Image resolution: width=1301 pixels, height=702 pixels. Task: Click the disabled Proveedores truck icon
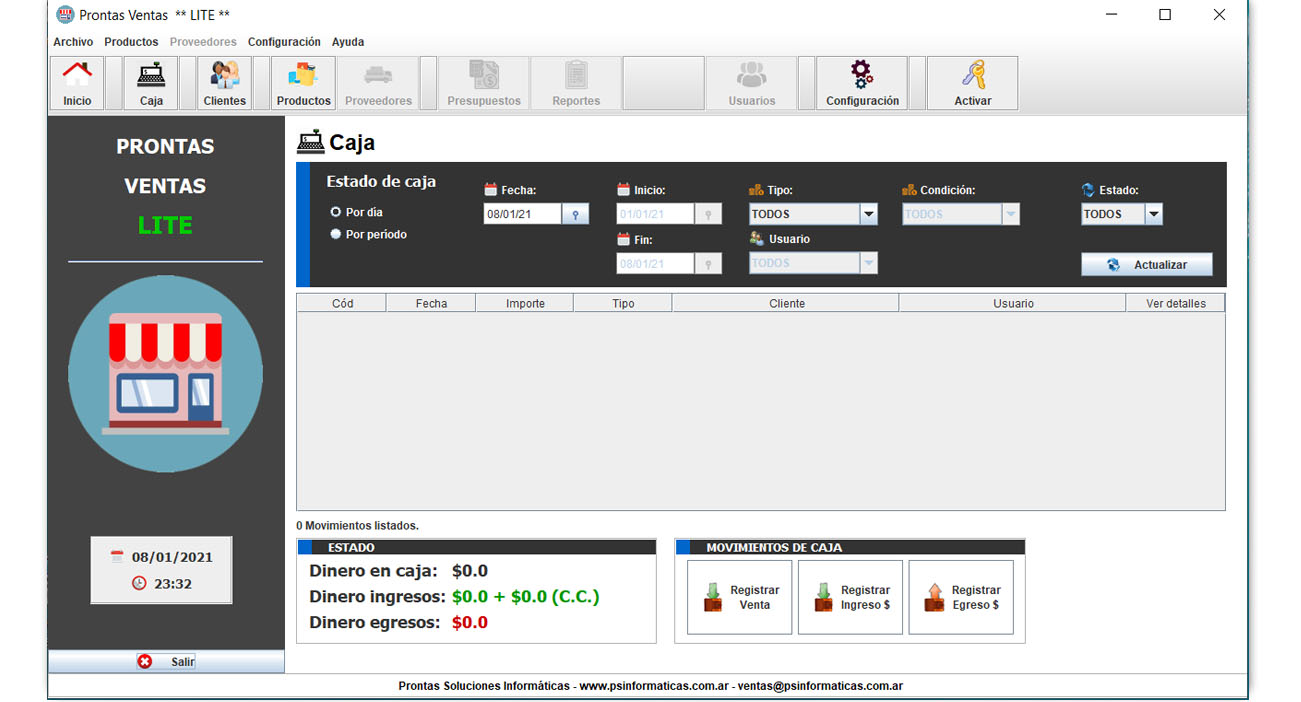(378, 83)
